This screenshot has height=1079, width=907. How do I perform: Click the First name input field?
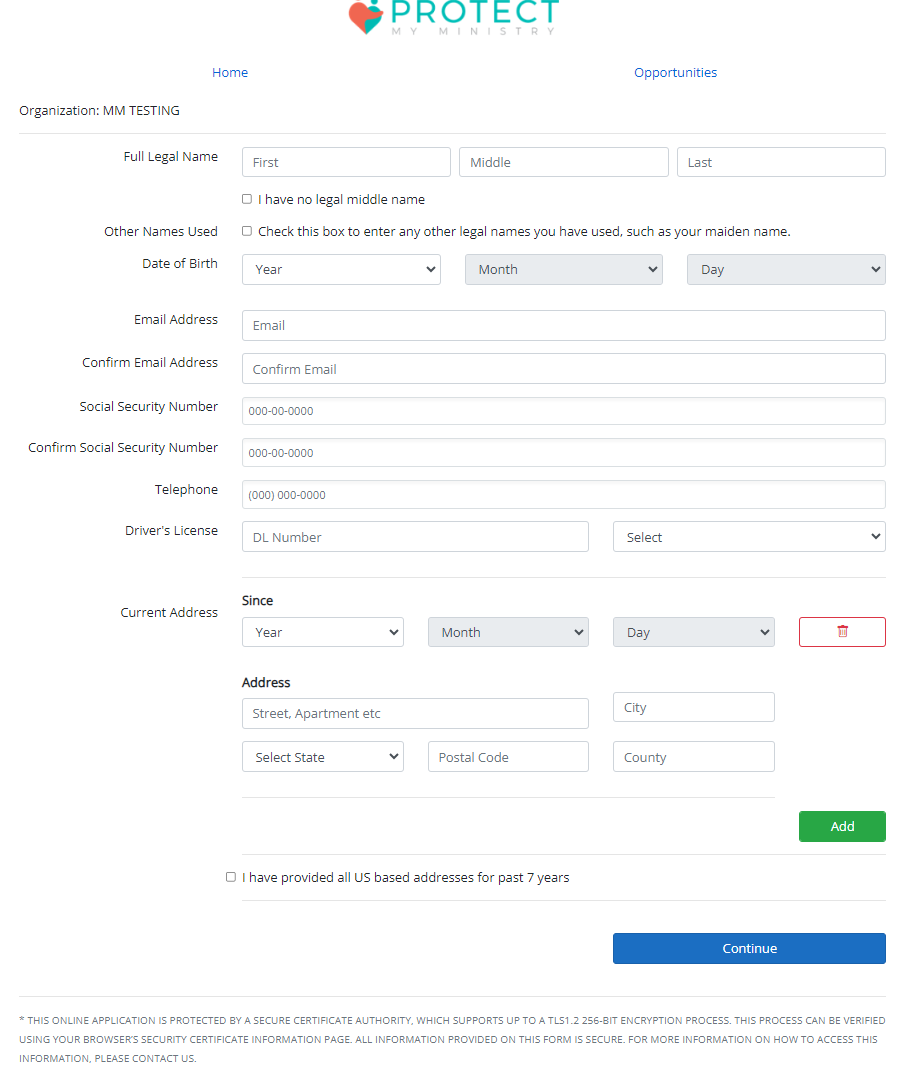[x=346, y=162]
